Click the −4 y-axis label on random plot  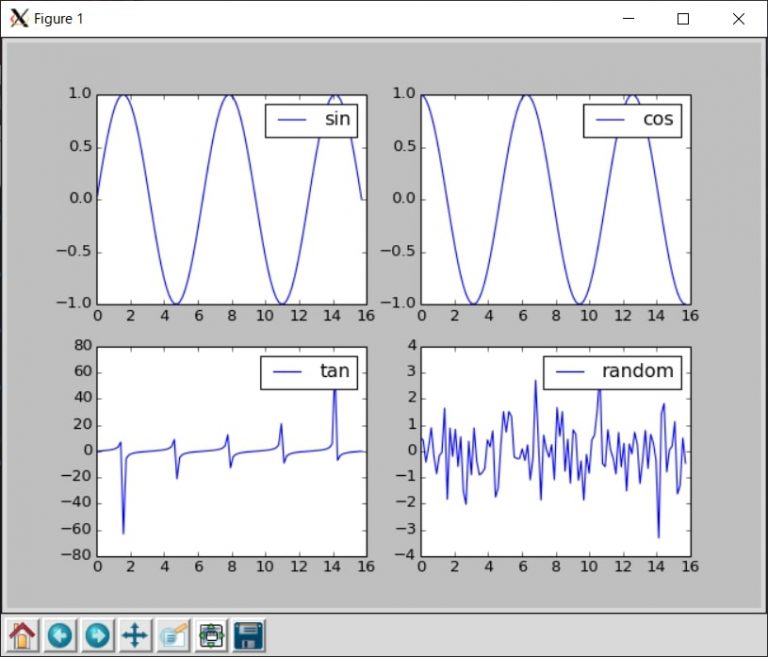coord(406,555)
